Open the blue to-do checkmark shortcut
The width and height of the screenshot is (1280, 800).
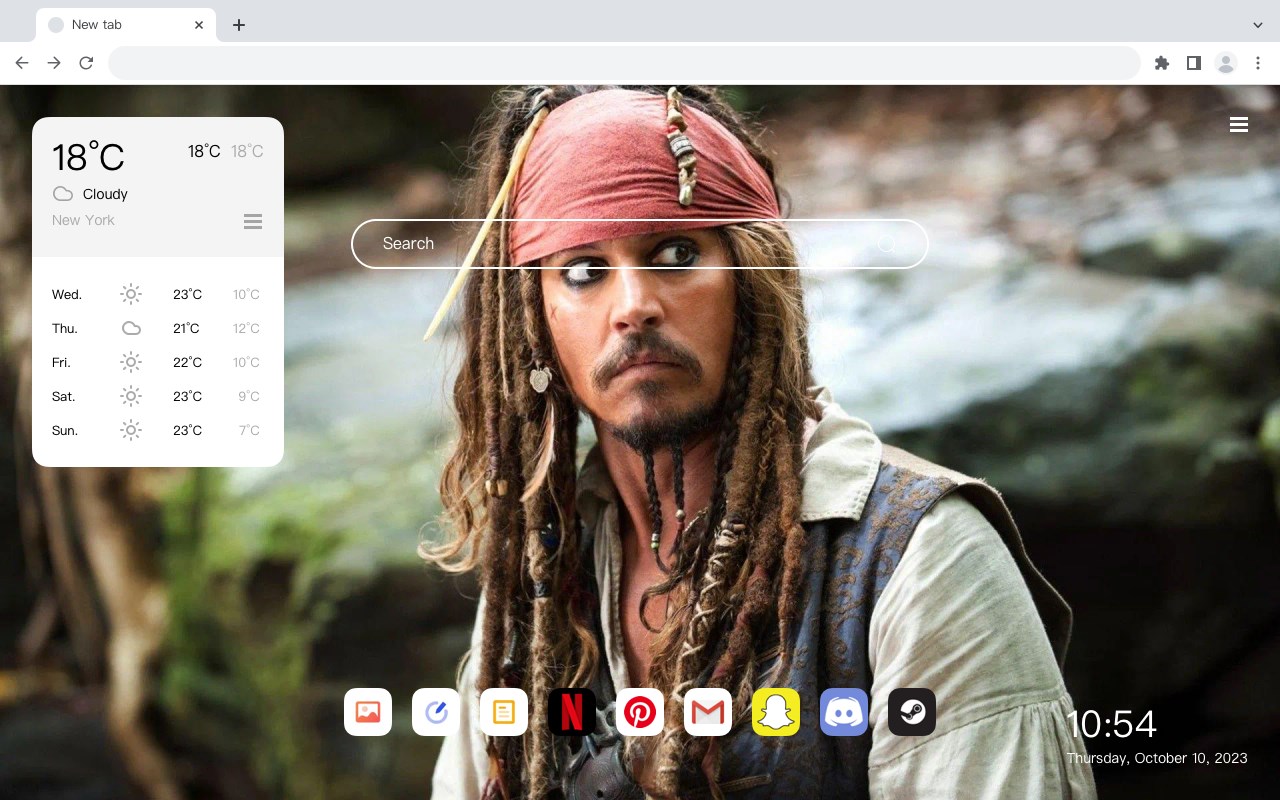pyautogui.click(x=436, y=712)
